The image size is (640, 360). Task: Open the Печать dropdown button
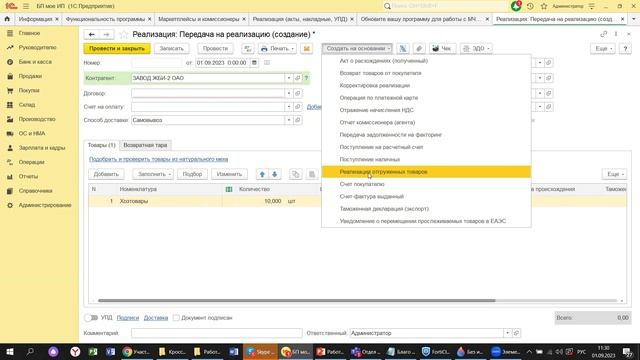coord(277,49)
